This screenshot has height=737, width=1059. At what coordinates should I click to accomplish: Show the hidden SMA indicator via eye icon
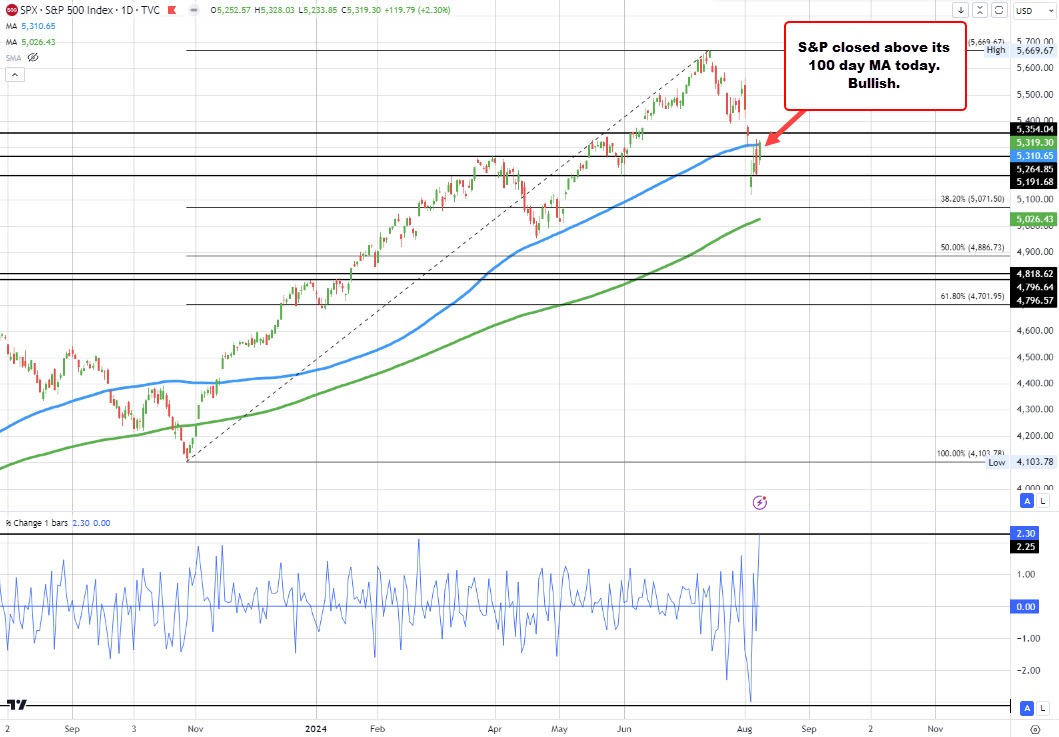[x=32, y=57]
